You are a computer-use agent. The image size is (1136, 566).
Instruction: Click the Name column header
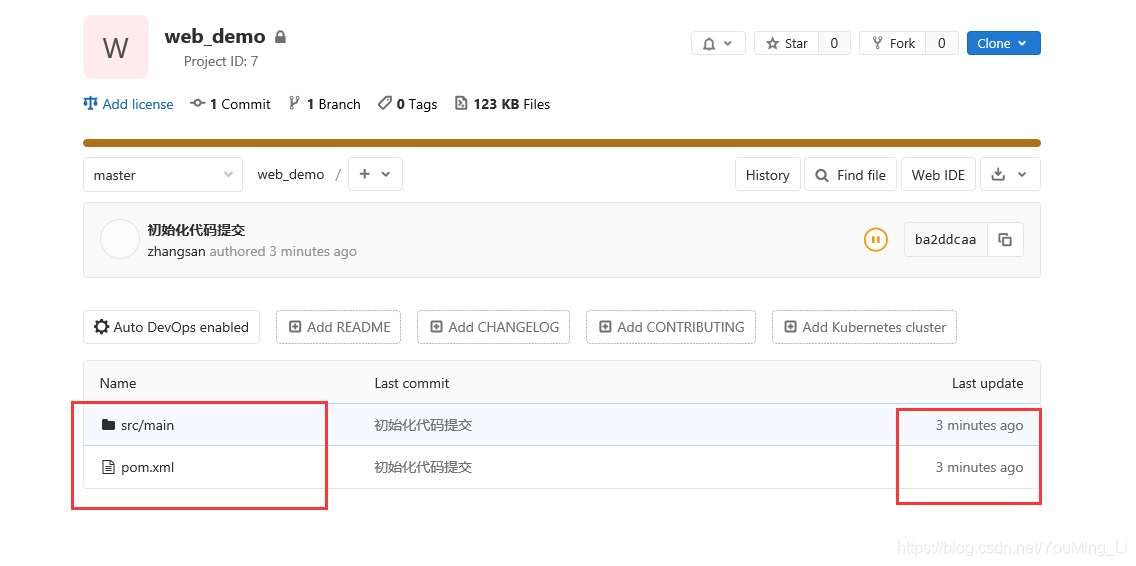[117, 383]
